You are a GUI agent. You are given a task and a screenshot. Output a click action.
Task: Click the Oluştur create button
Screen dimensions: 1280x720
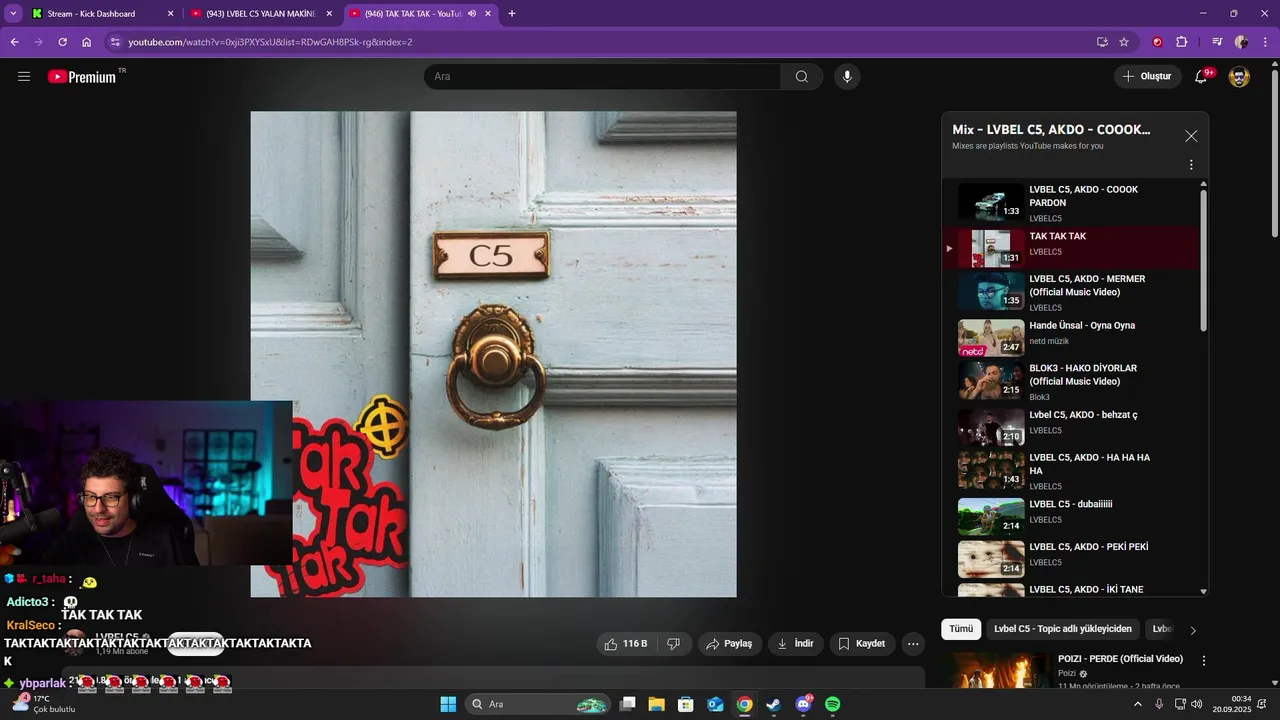coord(1148,76)
